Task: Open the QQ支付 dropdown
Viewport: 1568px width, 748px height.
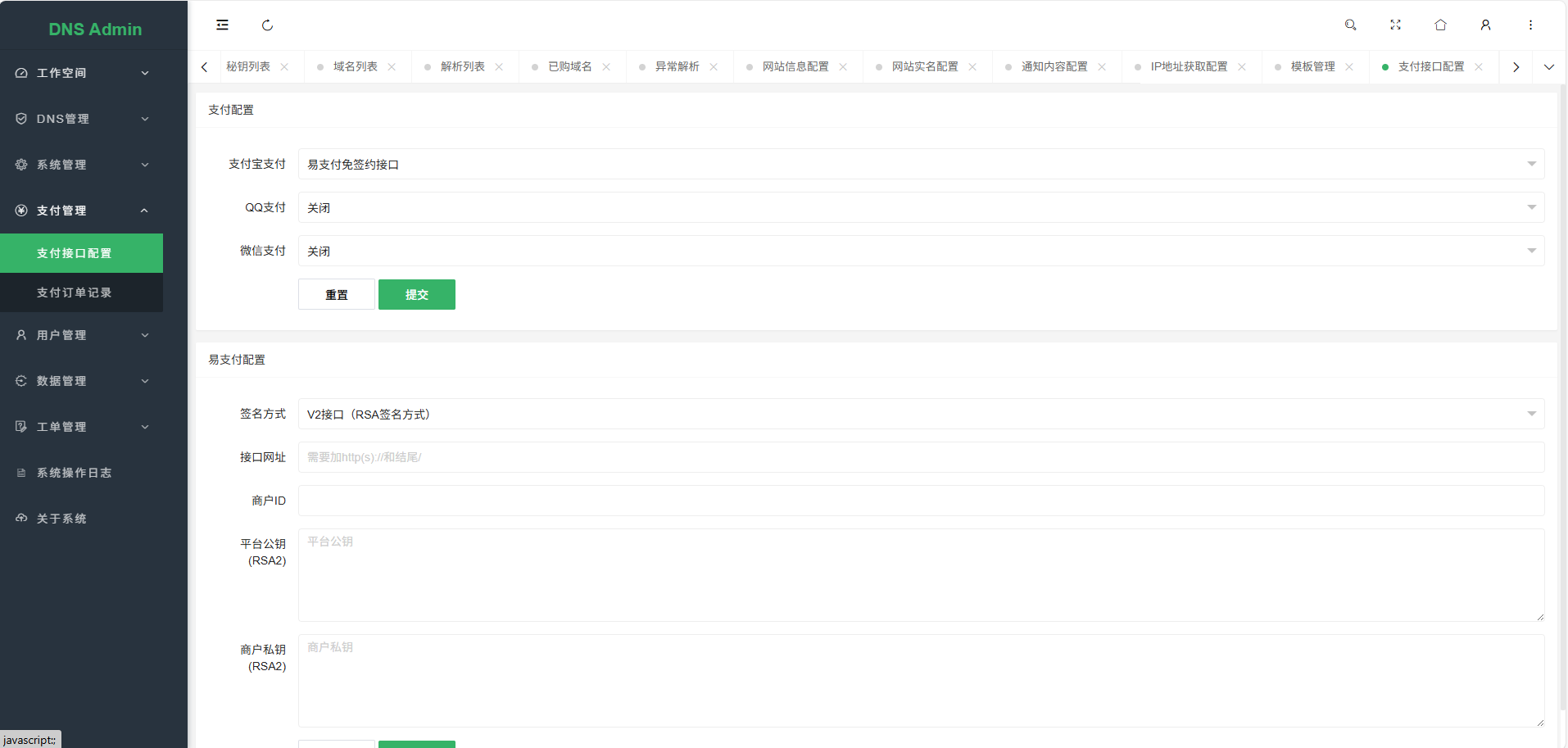Action: tap(921, 207)
